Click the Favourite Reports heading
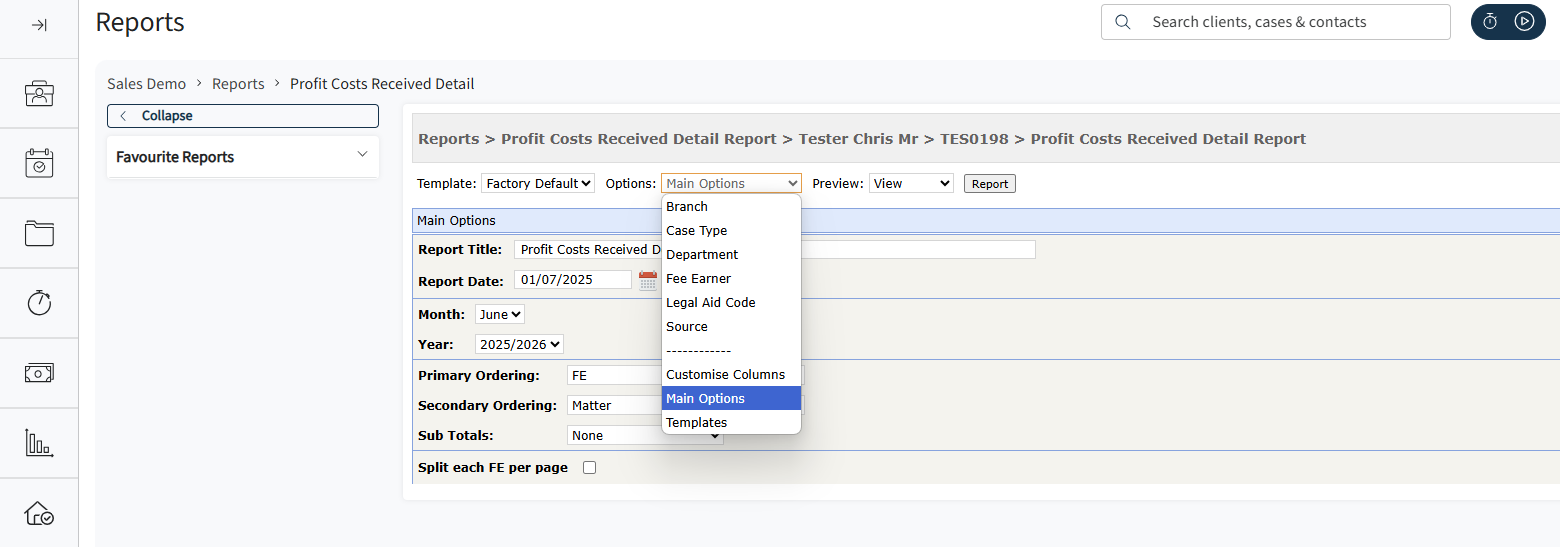The image size is (1560, 547). pyautogui.click(x=175, y=157)
